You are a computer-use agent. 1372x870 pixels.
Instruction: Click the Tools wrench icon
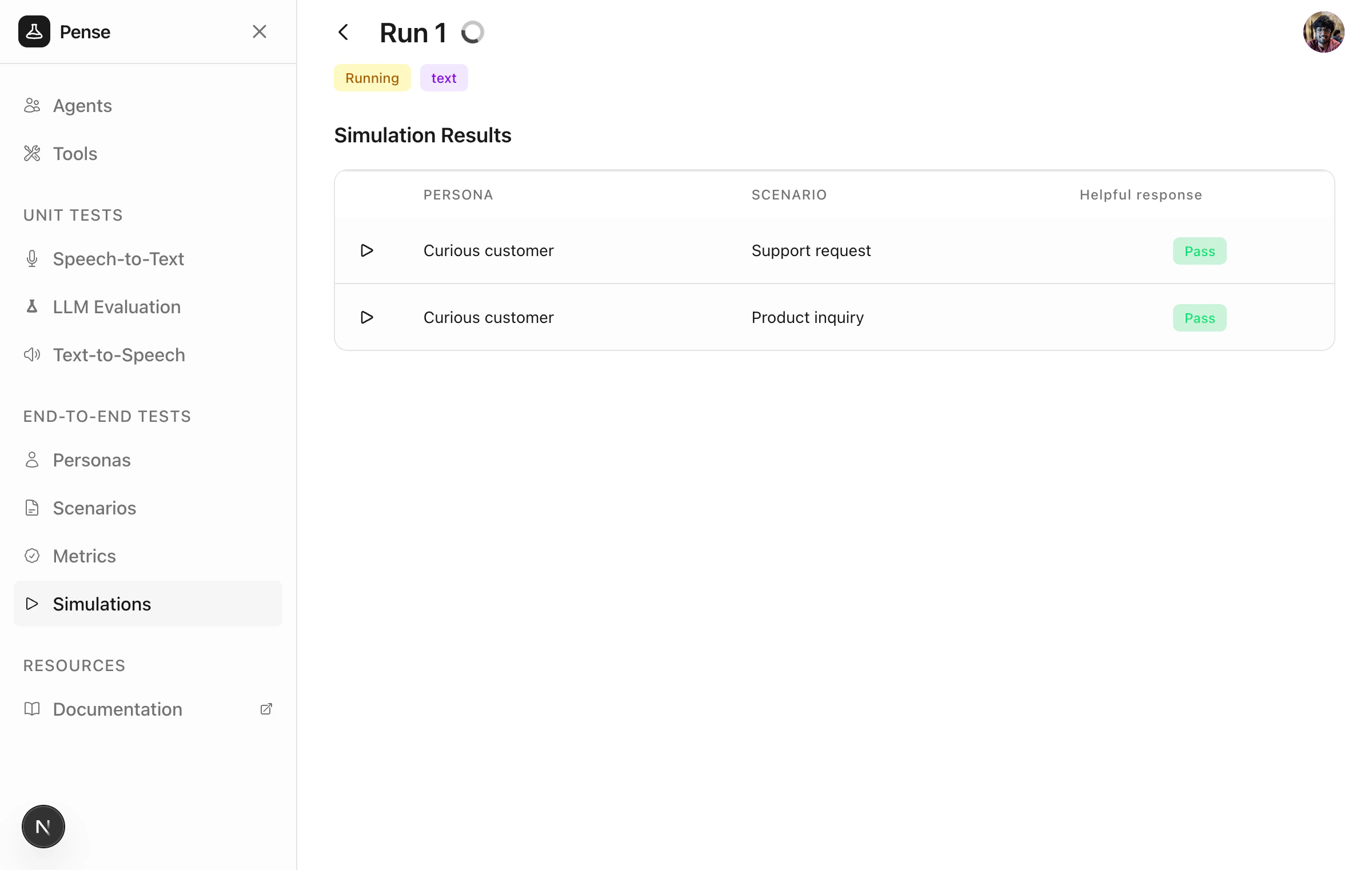[32, 154]
